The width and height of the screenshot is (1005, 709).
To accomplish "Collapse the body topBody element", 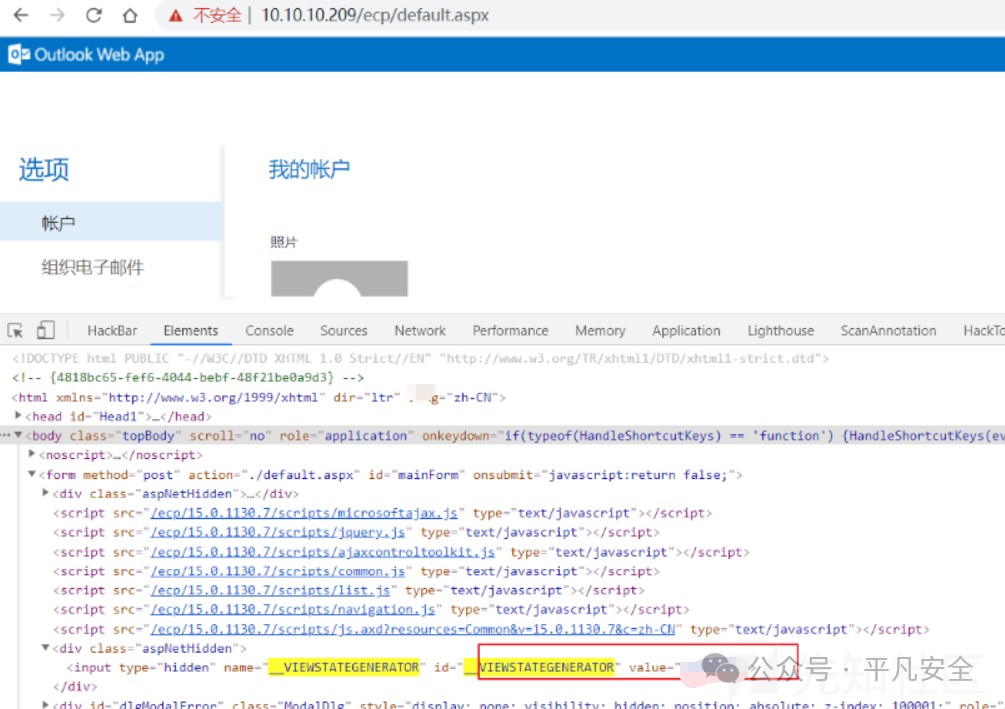I will point(19,435).
